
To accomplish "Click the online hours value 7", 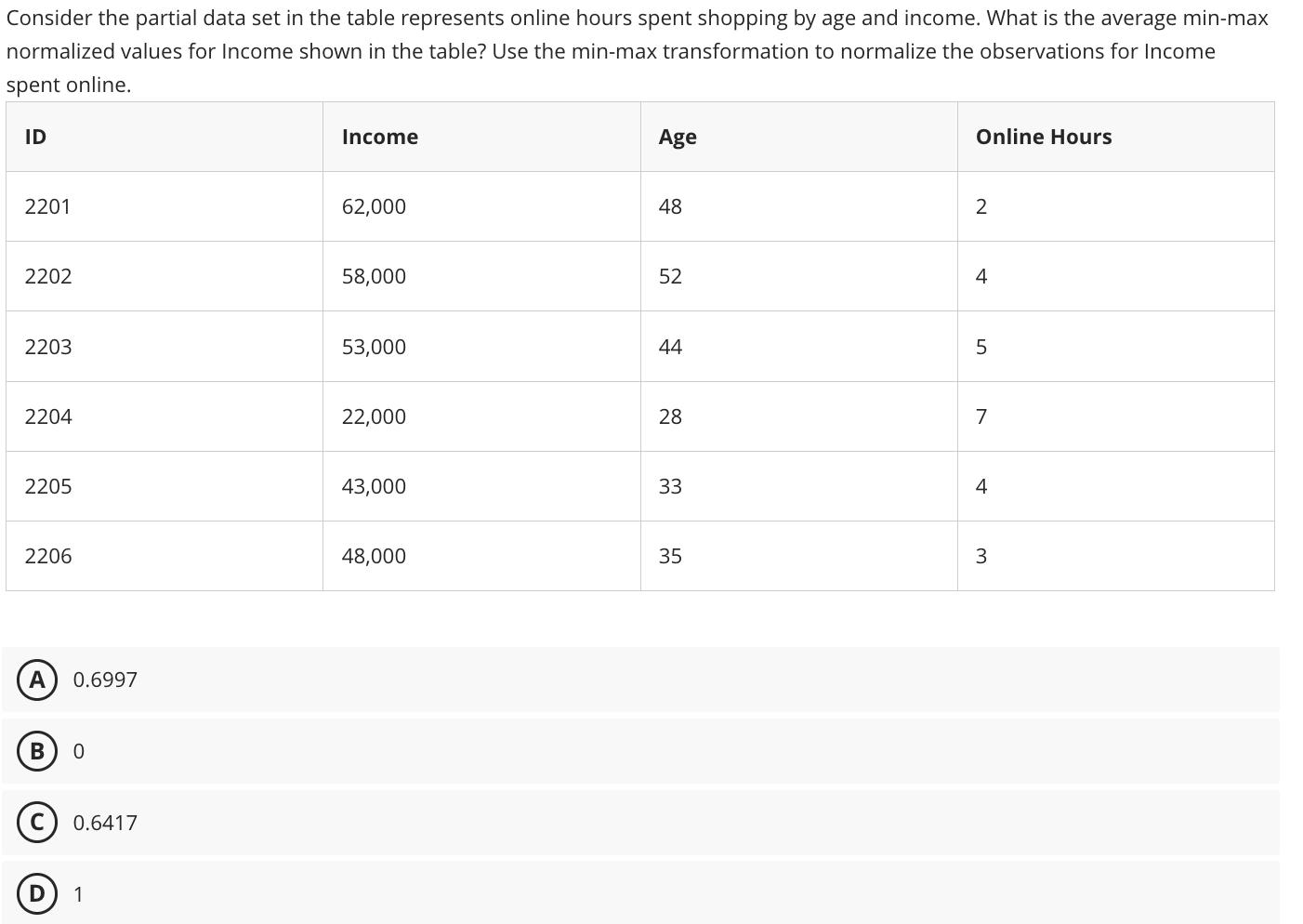I will tap(981, 416).
